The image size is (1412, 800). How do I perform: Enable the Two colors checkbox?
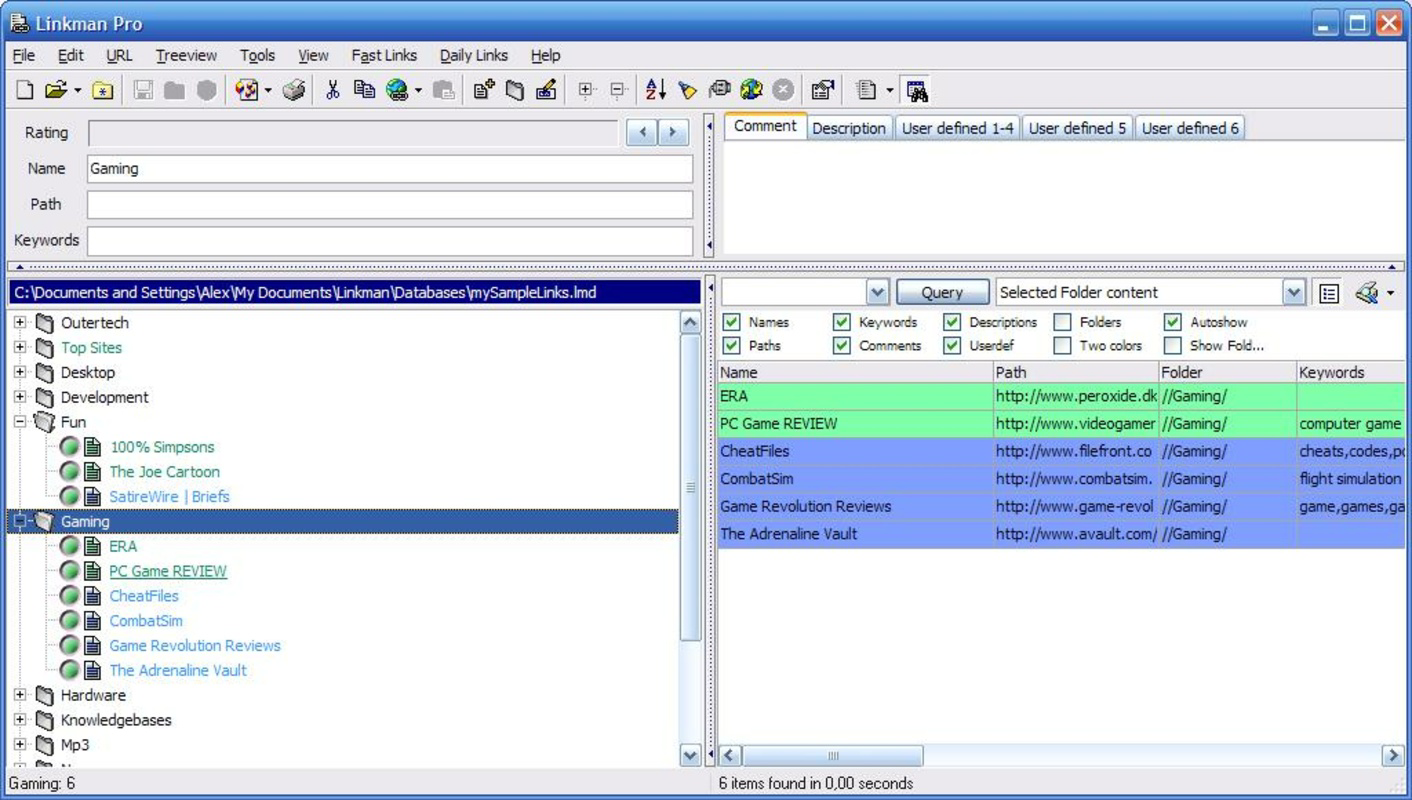tap(1062, 345)
